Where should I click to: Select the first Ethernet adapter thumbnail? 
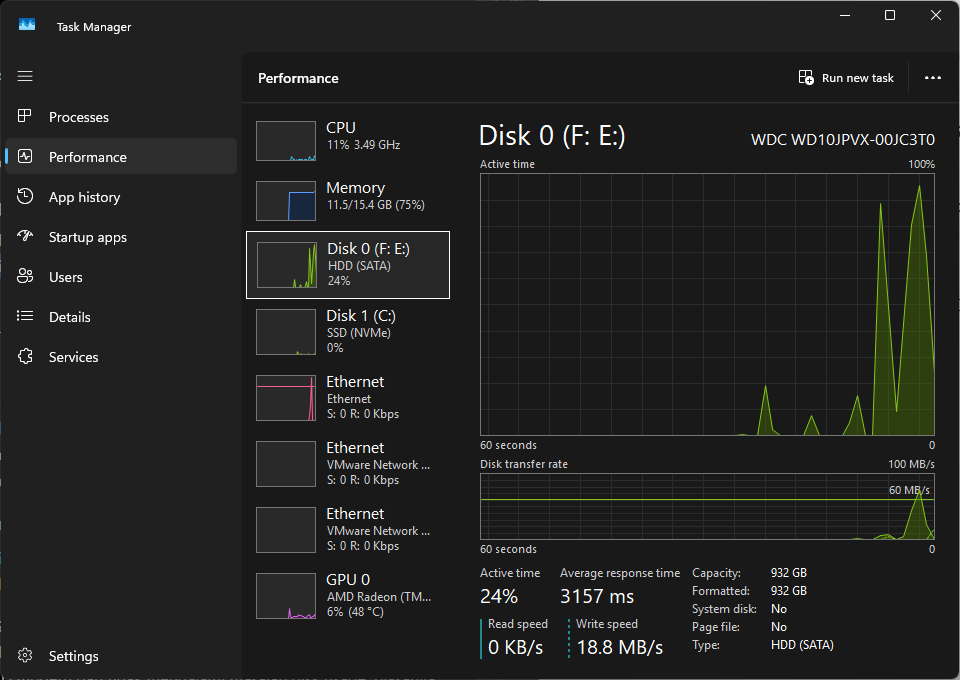pos(286,398)
